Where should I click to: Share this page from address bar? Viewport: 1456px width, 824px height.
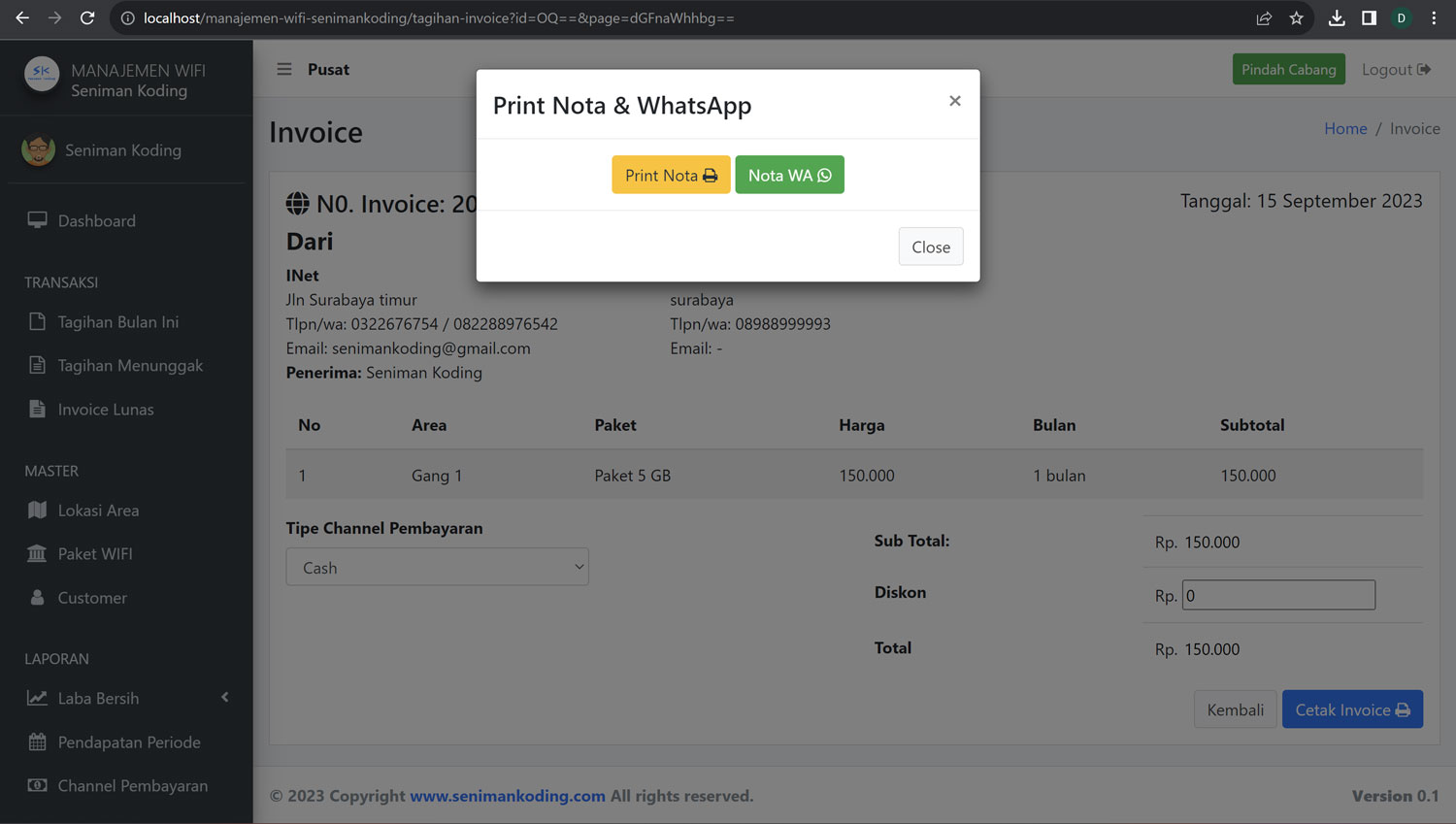(x=1264, y=17)
